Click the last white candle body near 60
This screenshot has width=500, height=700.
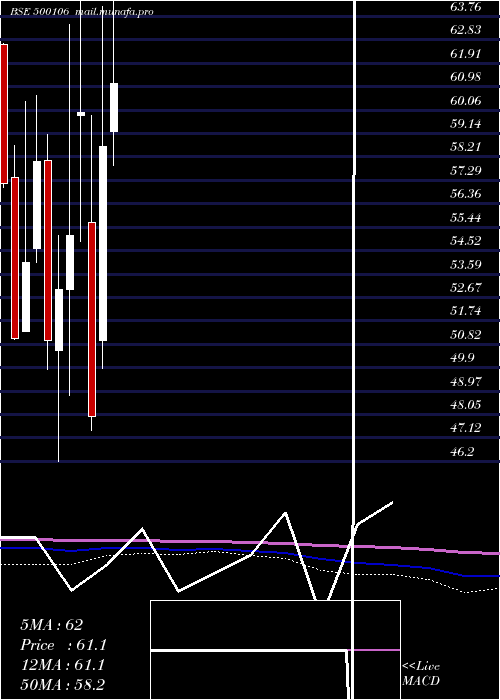pyautogui.click(x=114, y=107)
